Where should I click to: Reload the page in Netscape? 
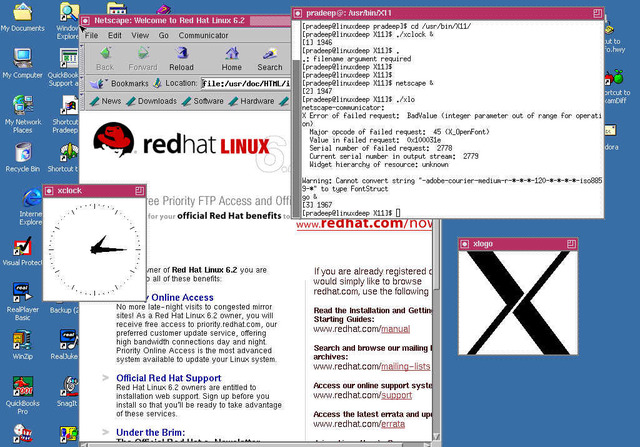click(x=181, y=58)
